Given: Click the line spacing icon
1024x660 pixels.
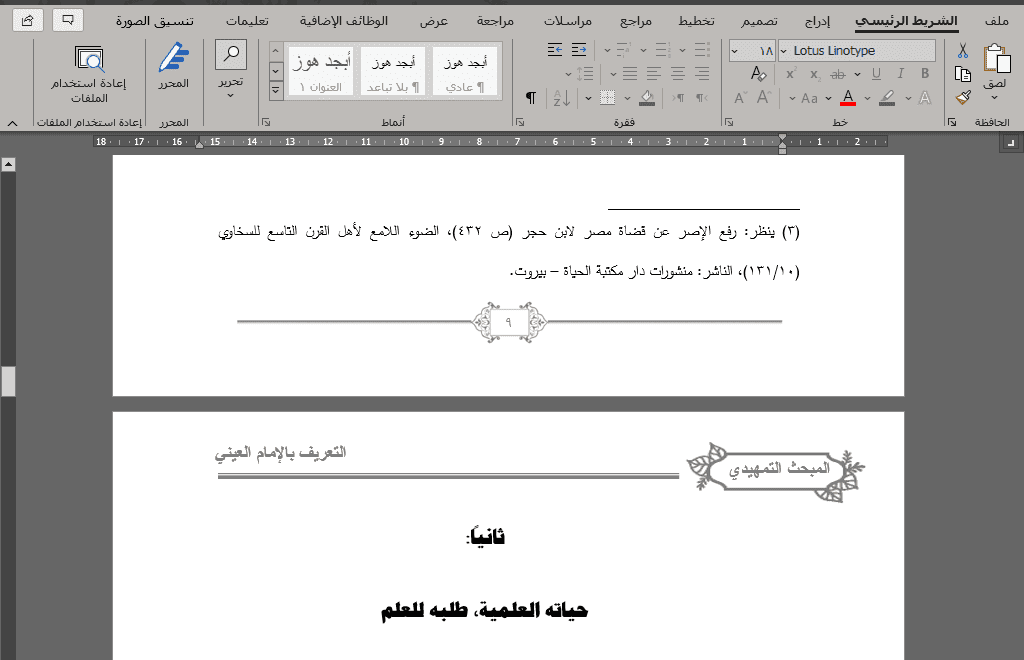Looking at the screenshot, I should point(585,74).
